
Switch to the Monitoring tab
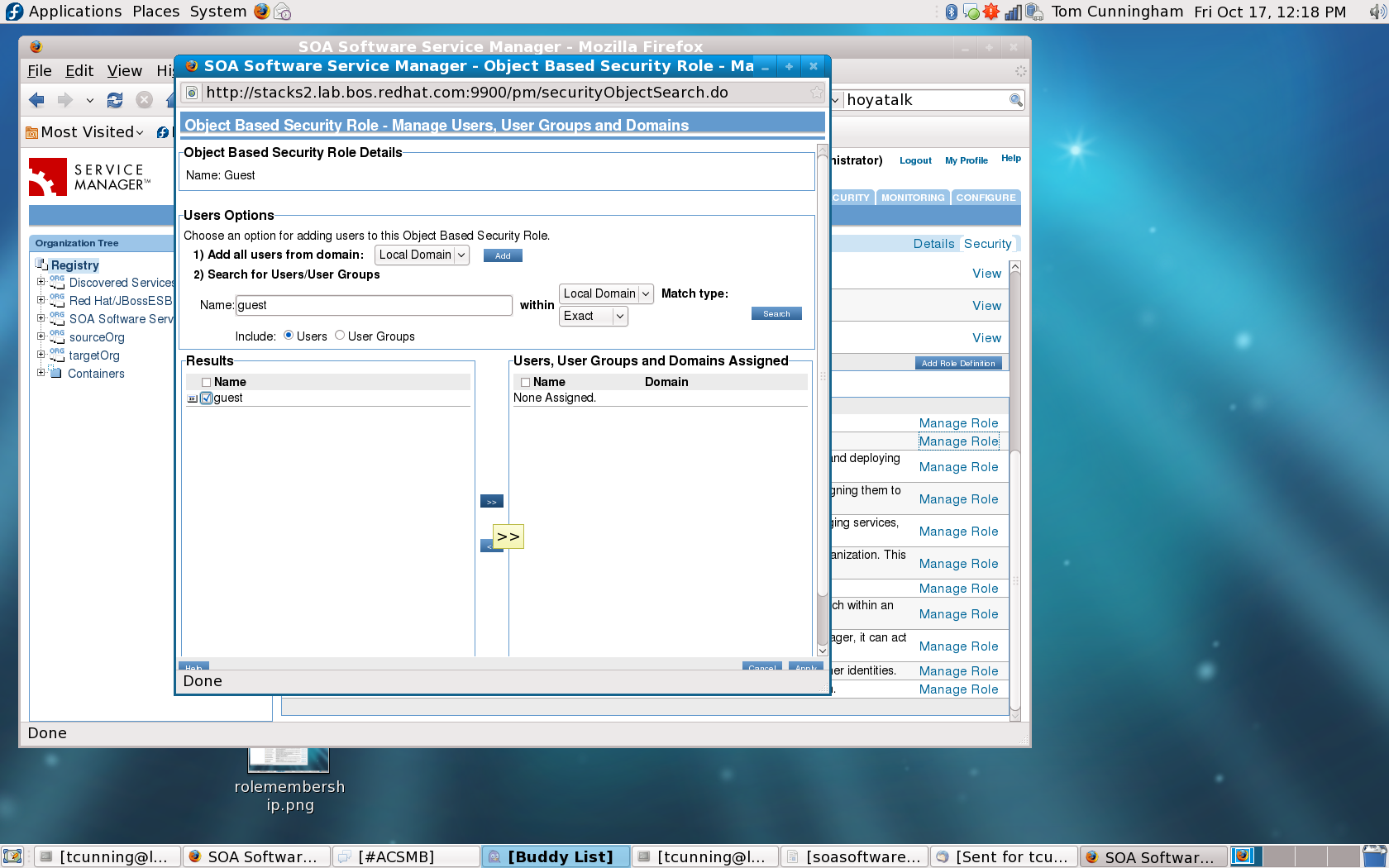click(913, 198)
